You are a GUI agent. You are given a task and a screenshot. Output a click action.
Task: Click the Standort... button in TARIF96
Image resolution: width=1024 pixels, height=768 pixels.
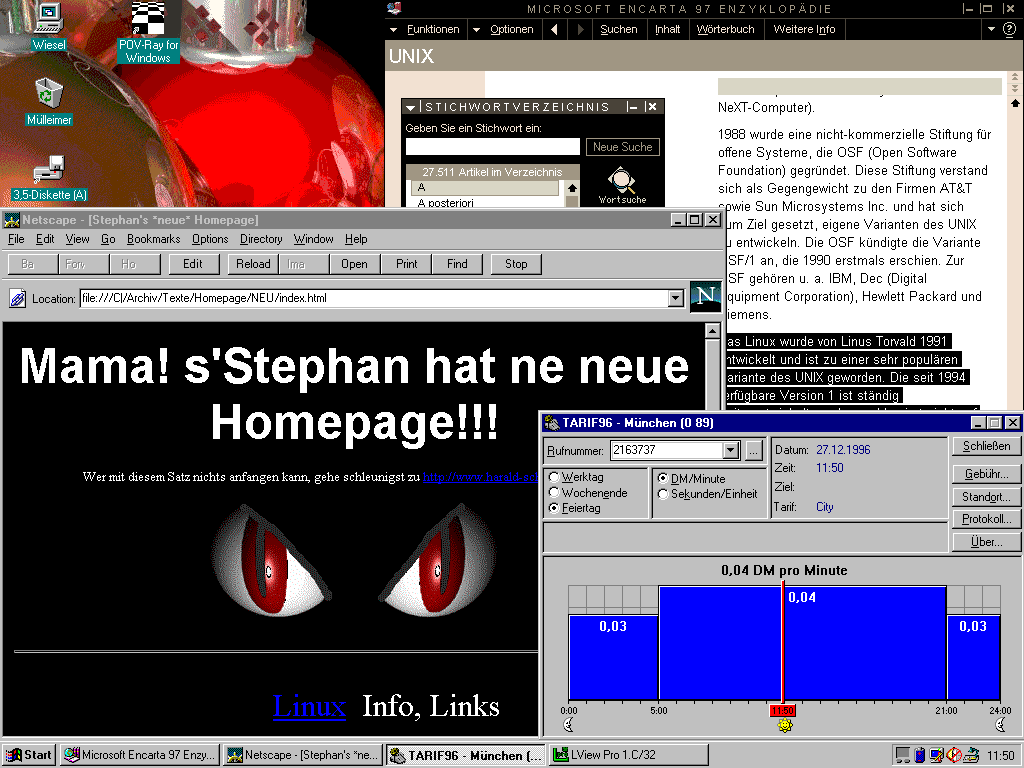point(986,497)
